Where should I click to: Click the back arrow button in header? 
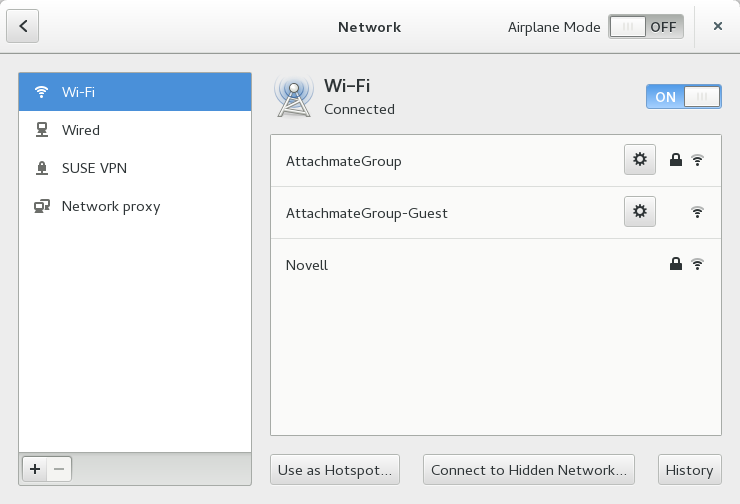coord(23,27)
